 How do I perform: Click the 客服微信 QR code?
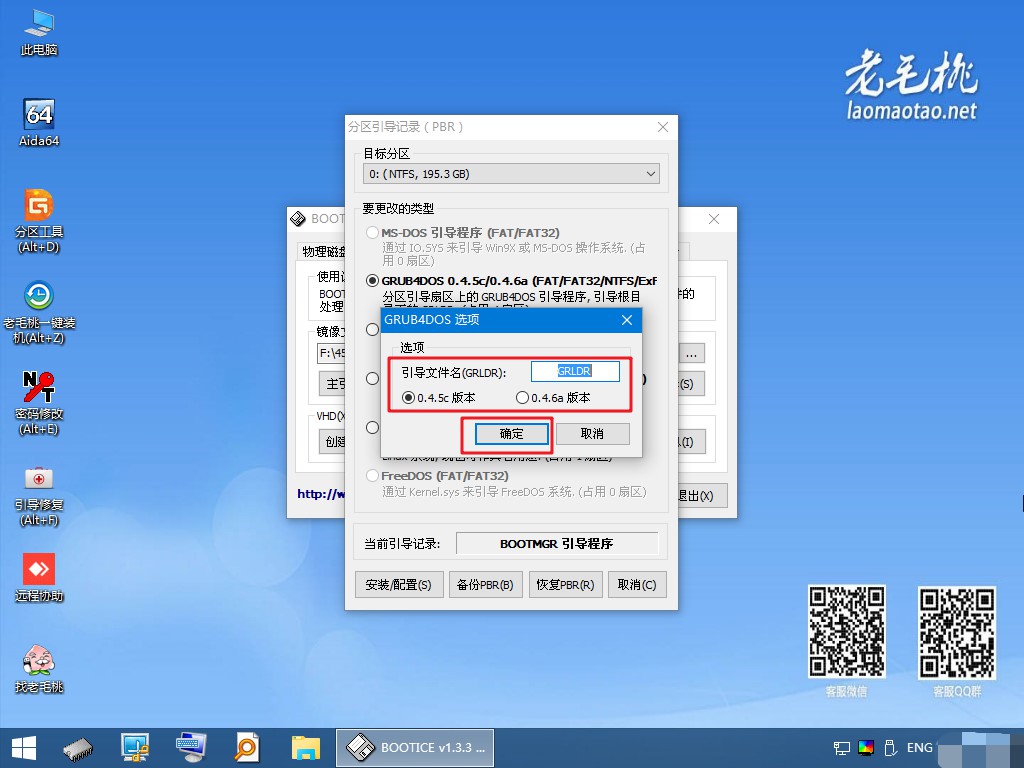847,632
